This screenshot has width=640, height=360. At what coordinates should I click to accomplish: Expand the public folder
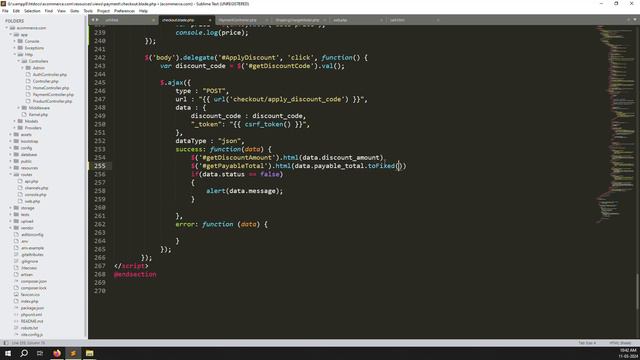11,161
